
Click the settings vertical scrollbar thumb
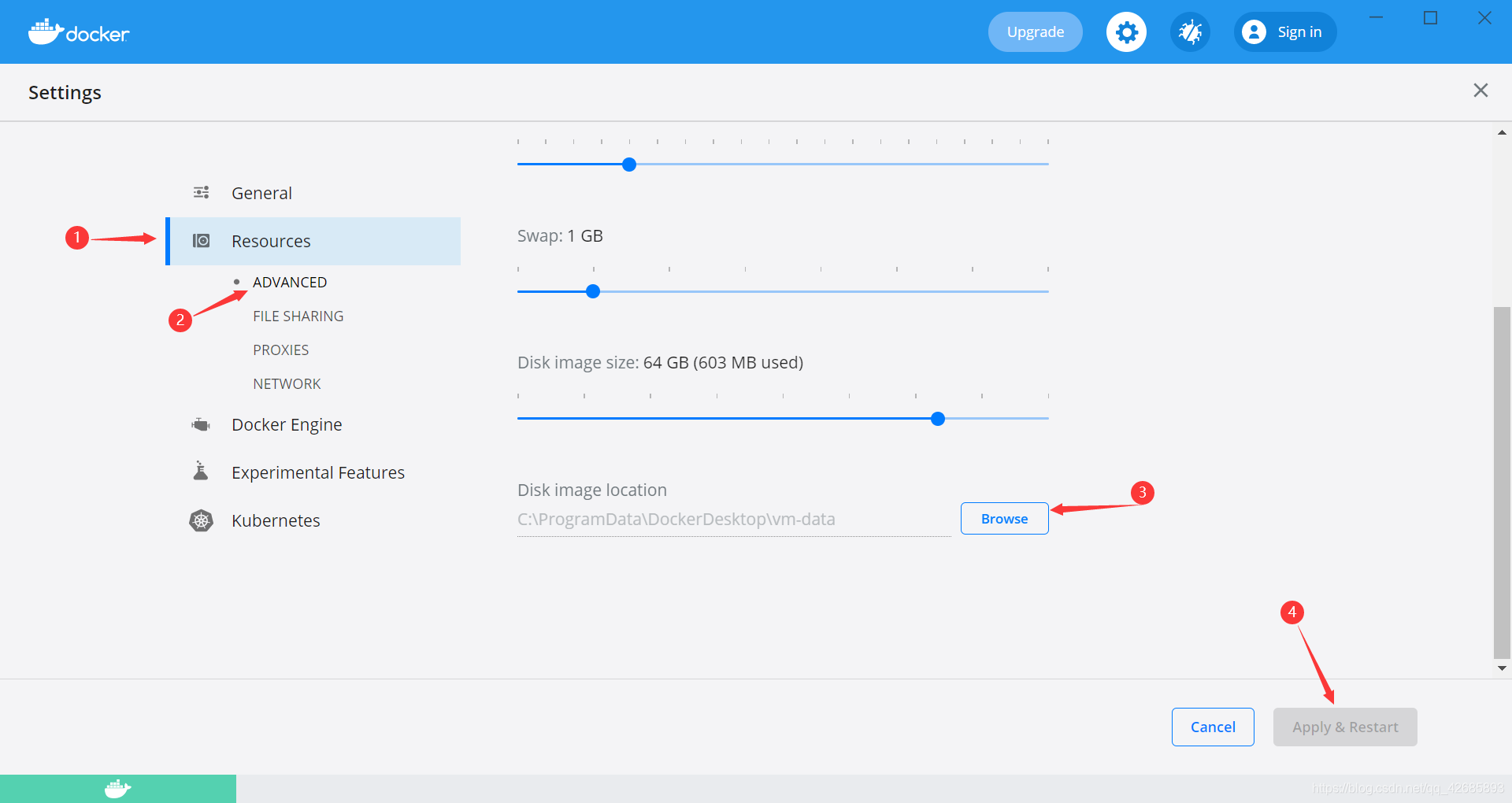1502,482
